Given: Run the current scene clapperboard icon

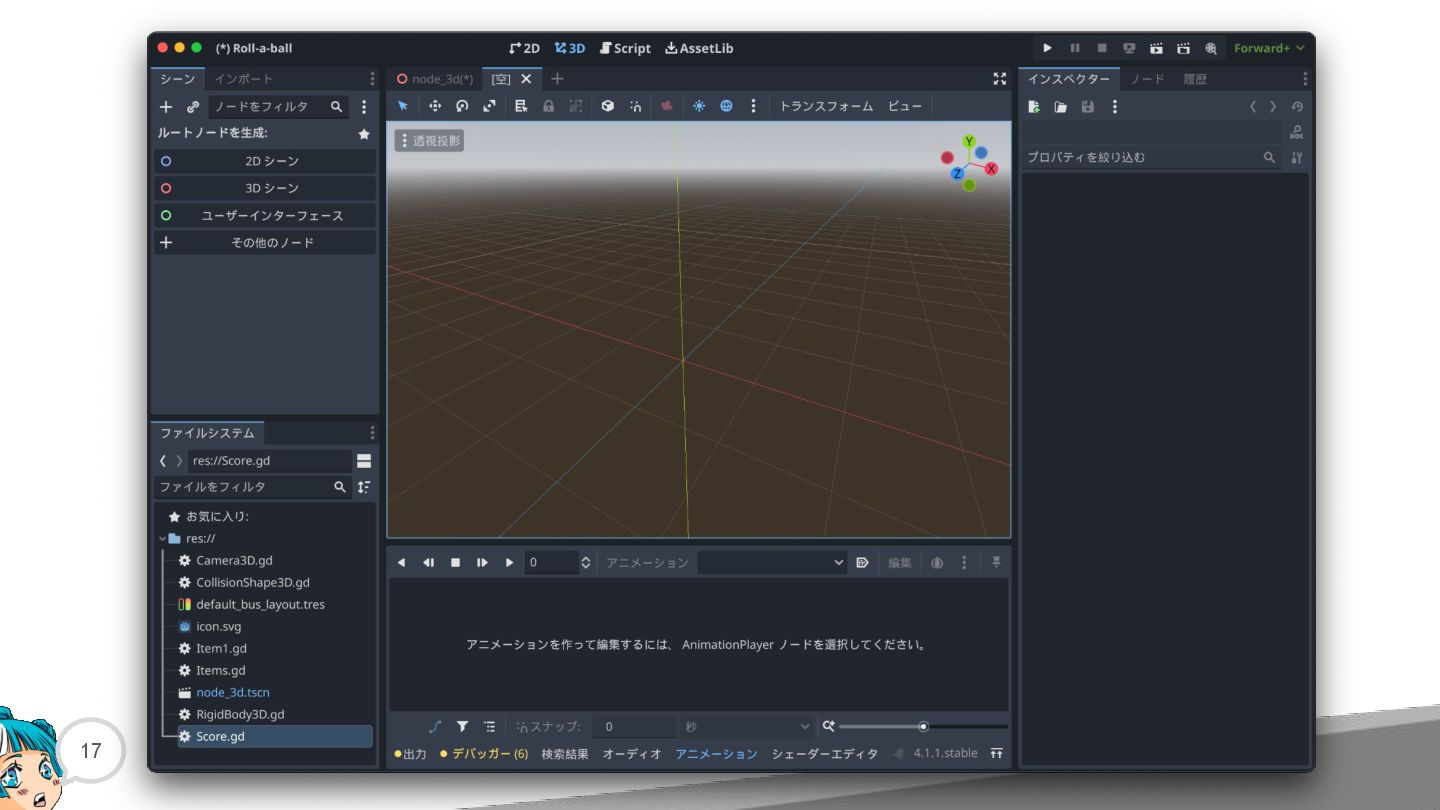Looking at the screenshot, I should tap(1156, 48).
